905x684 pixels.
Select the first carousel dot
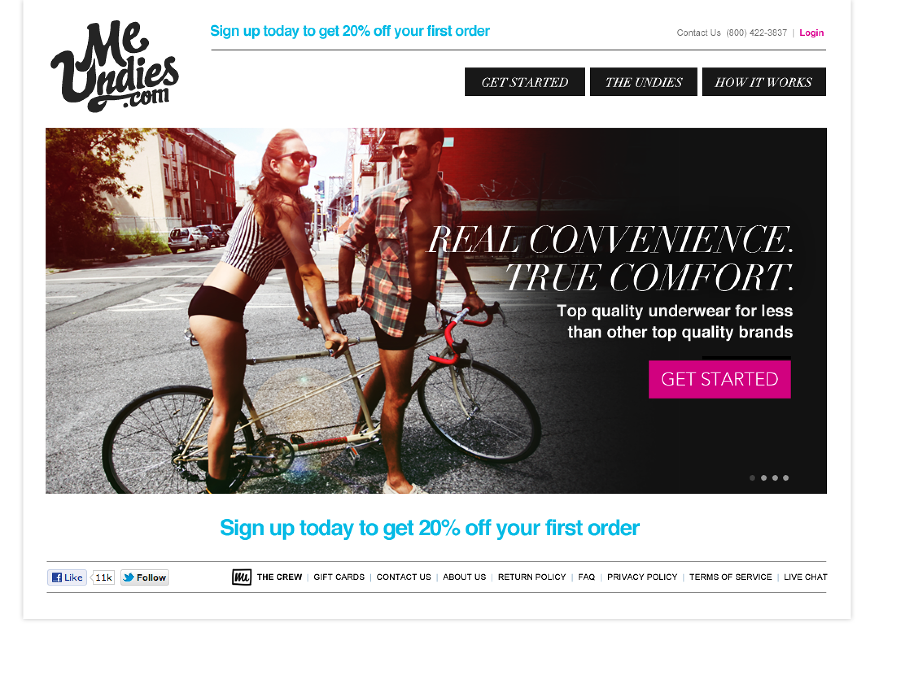coord(752,478)
